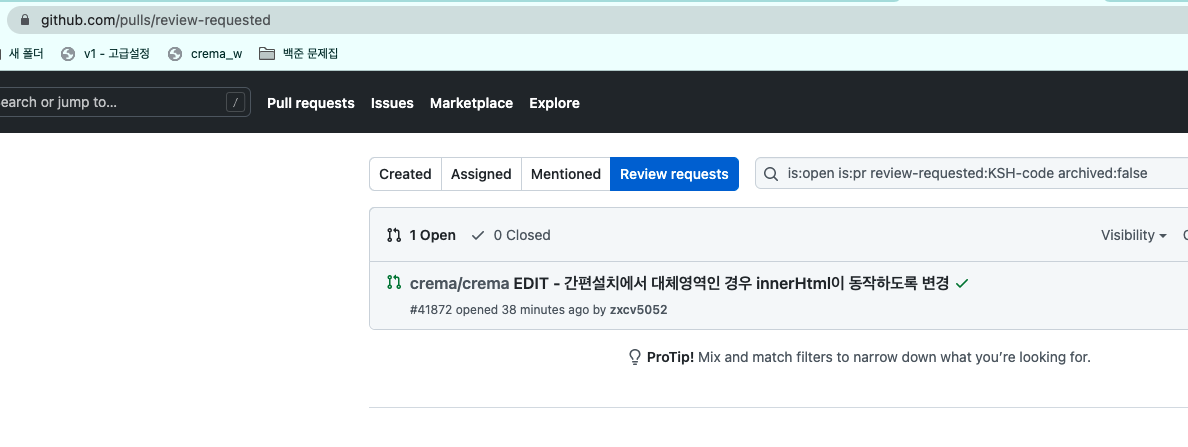Open the crema/crema repository link
Viewport: 1188px width, 447px height.
pos(460,283)
